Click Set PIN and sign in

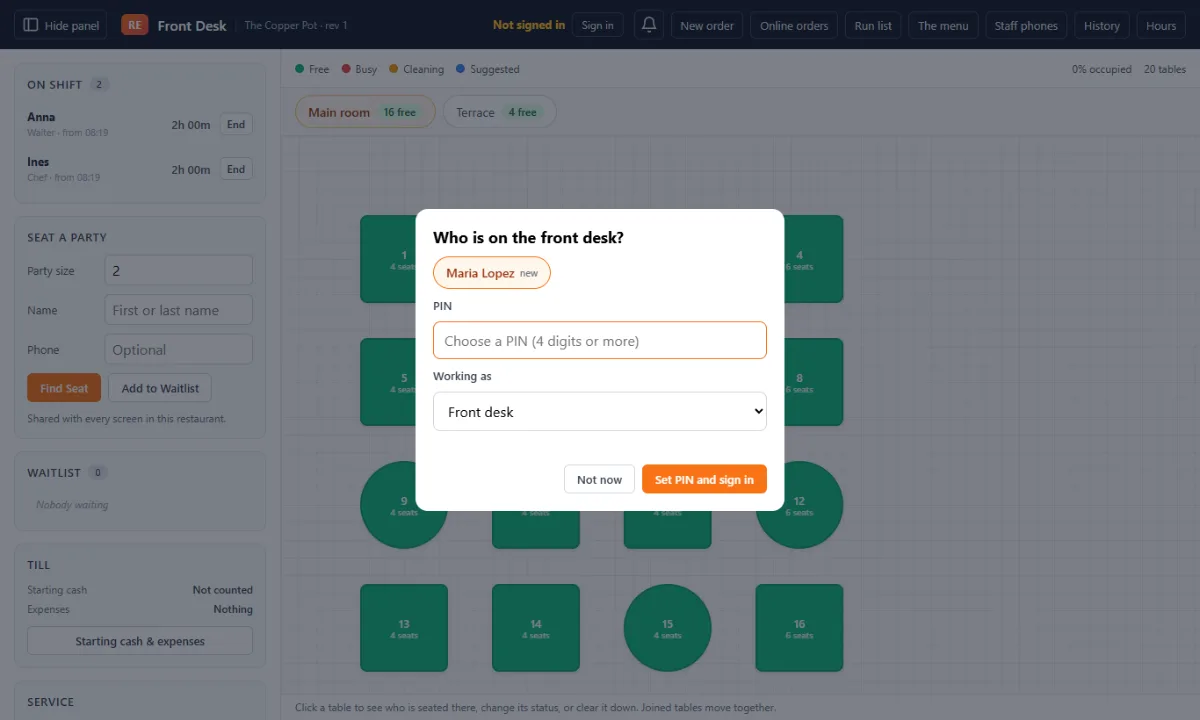tap(704, 479)
